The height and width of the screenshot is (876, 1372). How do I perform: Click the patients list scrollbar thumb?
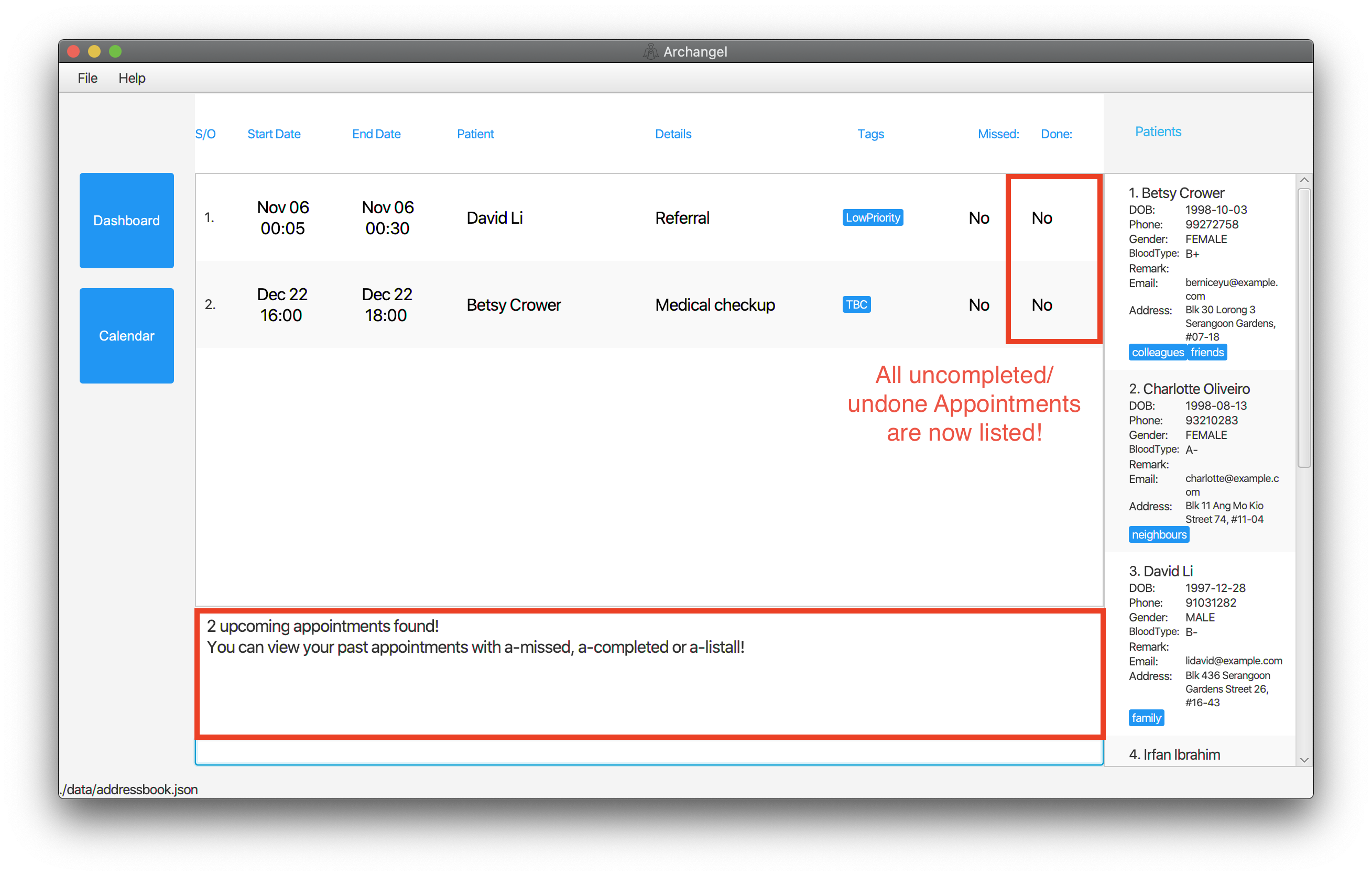[x=1304, y=327]
